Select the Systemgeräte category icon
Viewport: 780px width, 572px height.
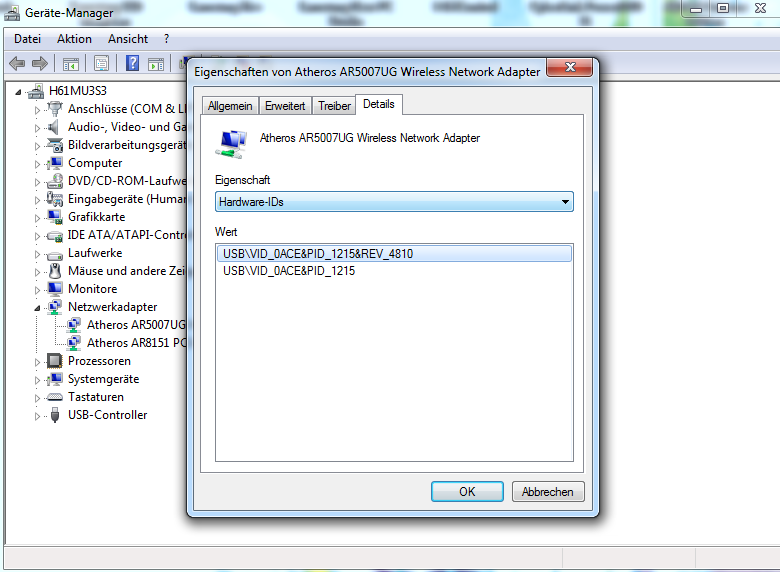click(54, 379)
